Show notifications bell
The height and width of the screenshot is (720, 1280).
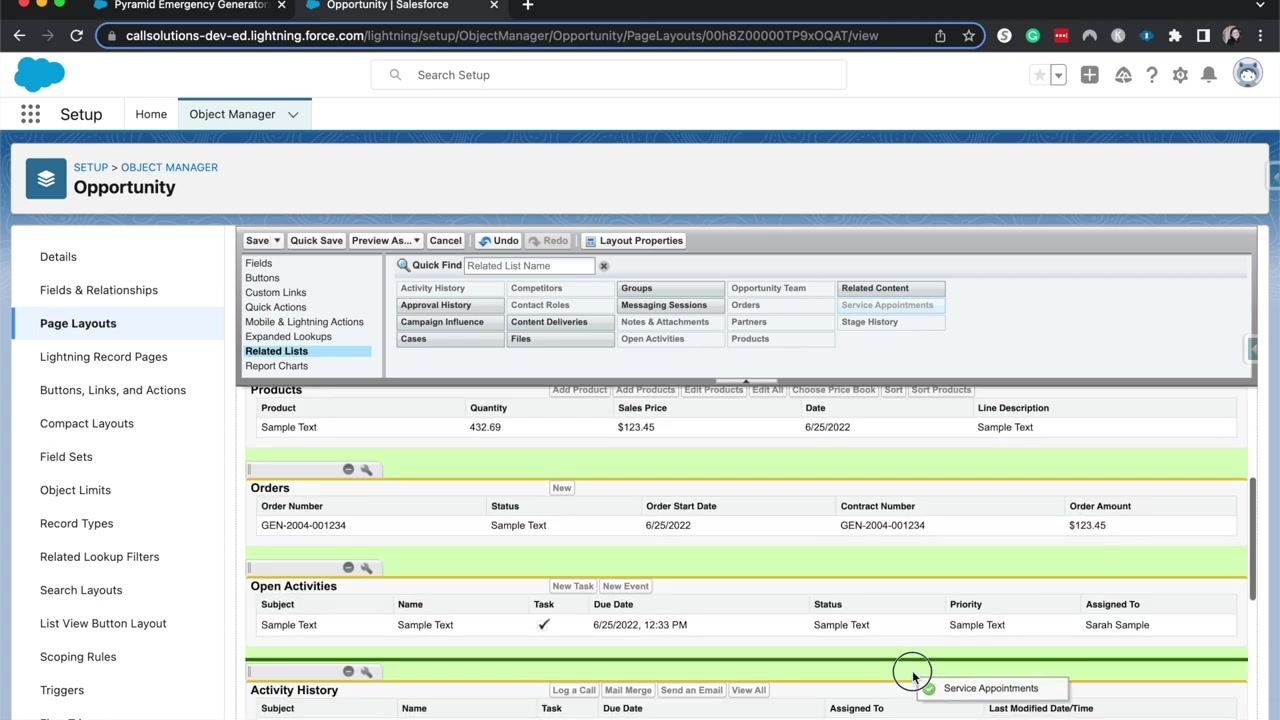pyautogui.click(x=1209, y=75)
